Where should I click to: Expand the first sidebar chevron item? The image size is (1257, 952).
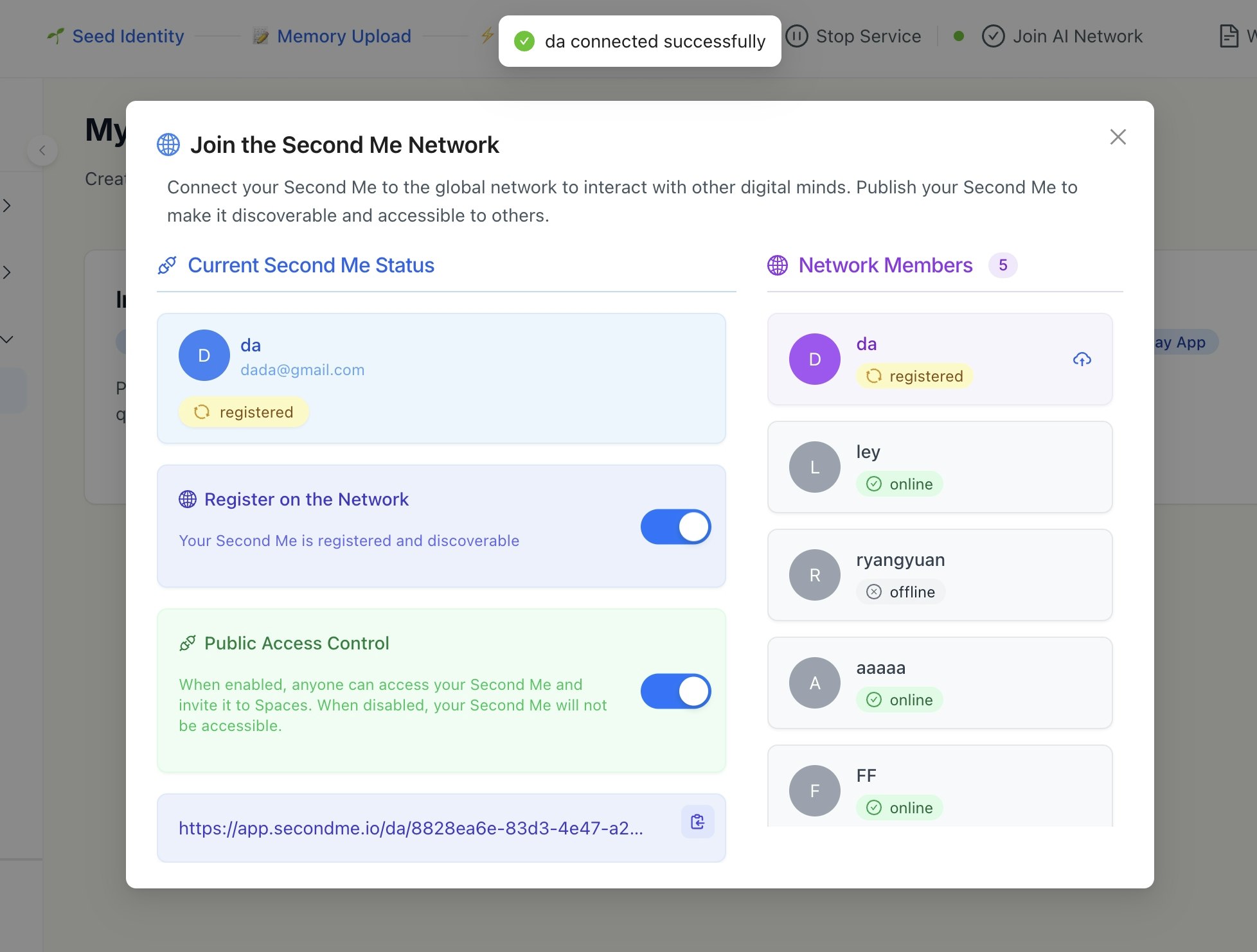[x=6, y=206]
